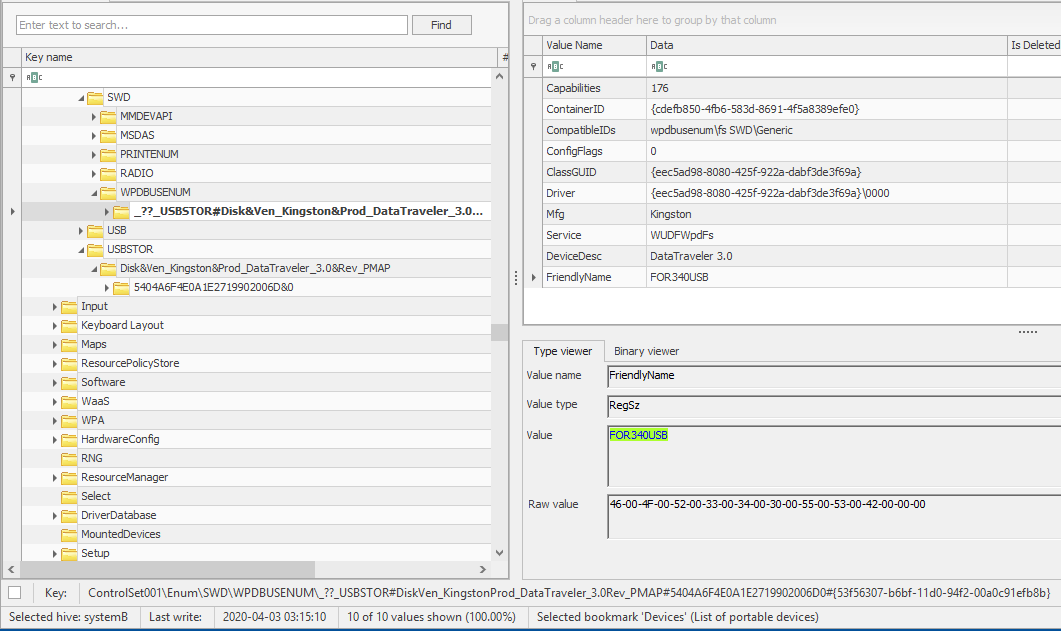The image size is (1061, 631).
Task: Click the USBSTOR folder icon in tree
Action: [95, 249]
